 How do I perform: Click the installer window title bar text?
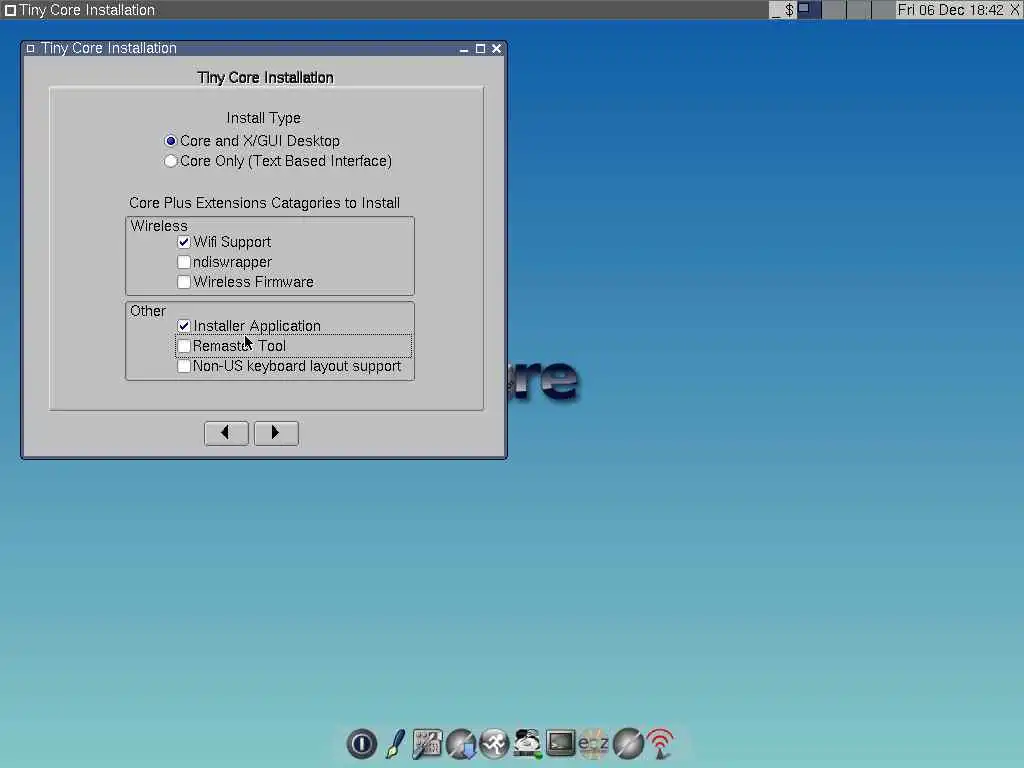pyautogui.click(x=108, y=48)
